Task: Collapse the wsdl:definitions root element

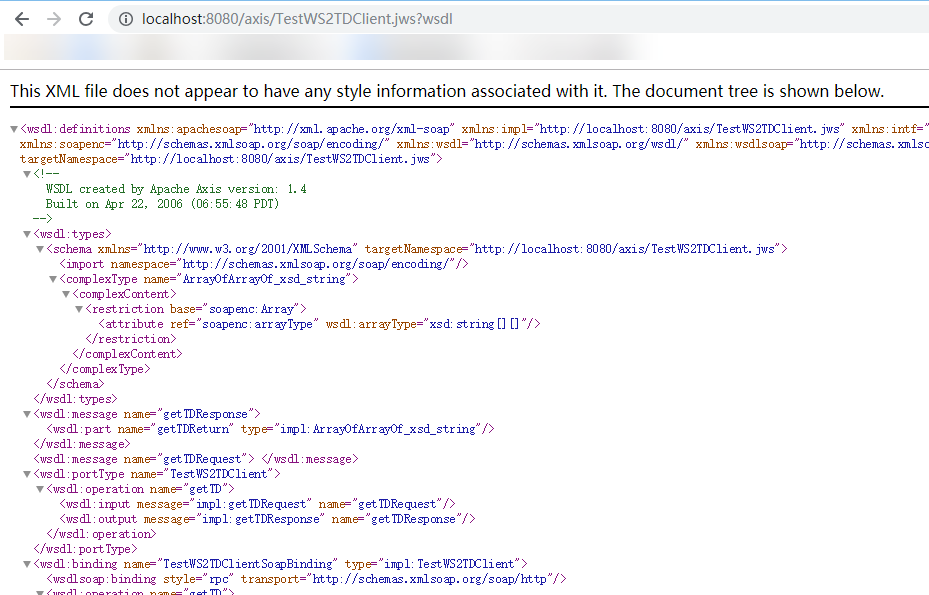Action: (x=14, y=128)
